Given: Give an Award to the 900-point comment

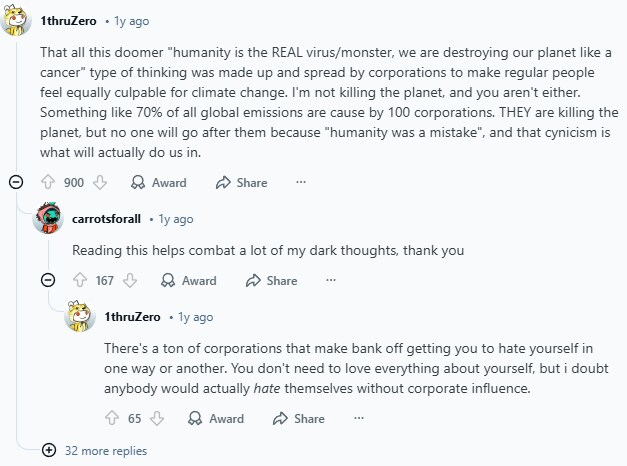Looking at the screenshot, I should (159, 183).
